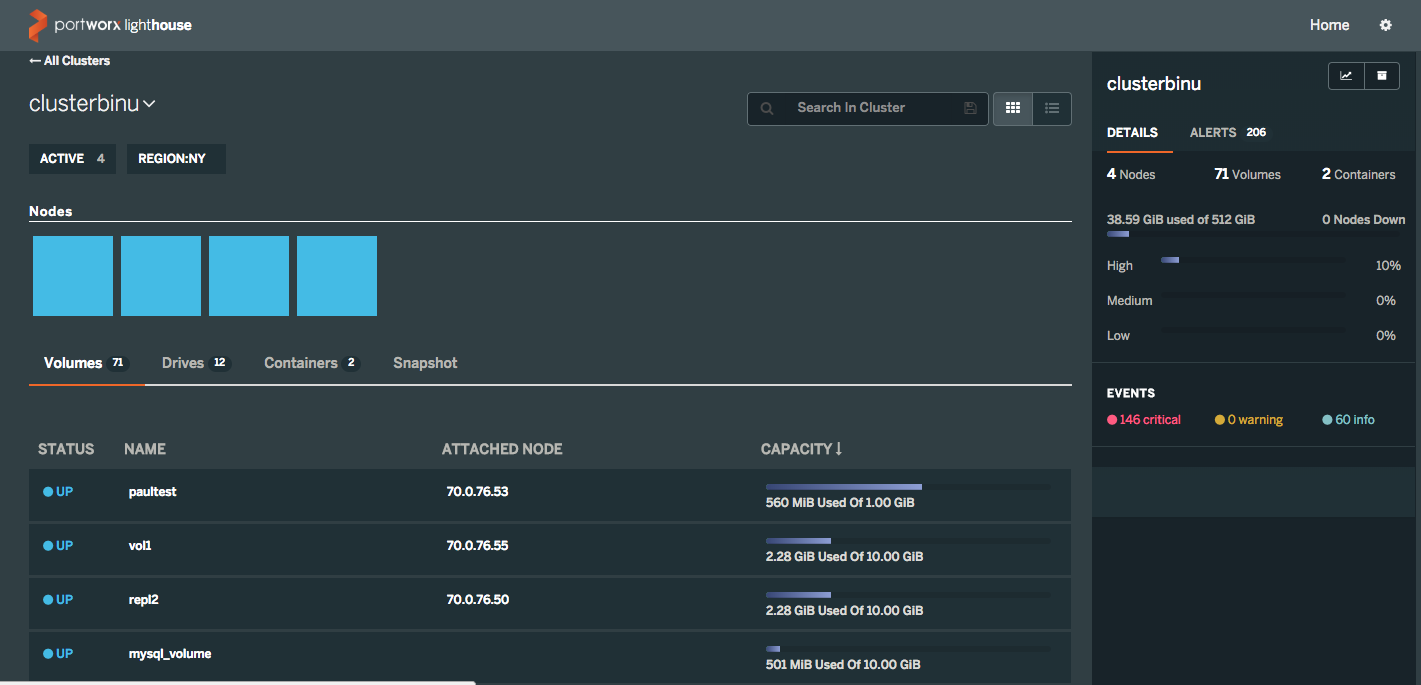Click the save search floppy disk icon
Viewport: 1421px width, 685px height.
pos(970,108)
